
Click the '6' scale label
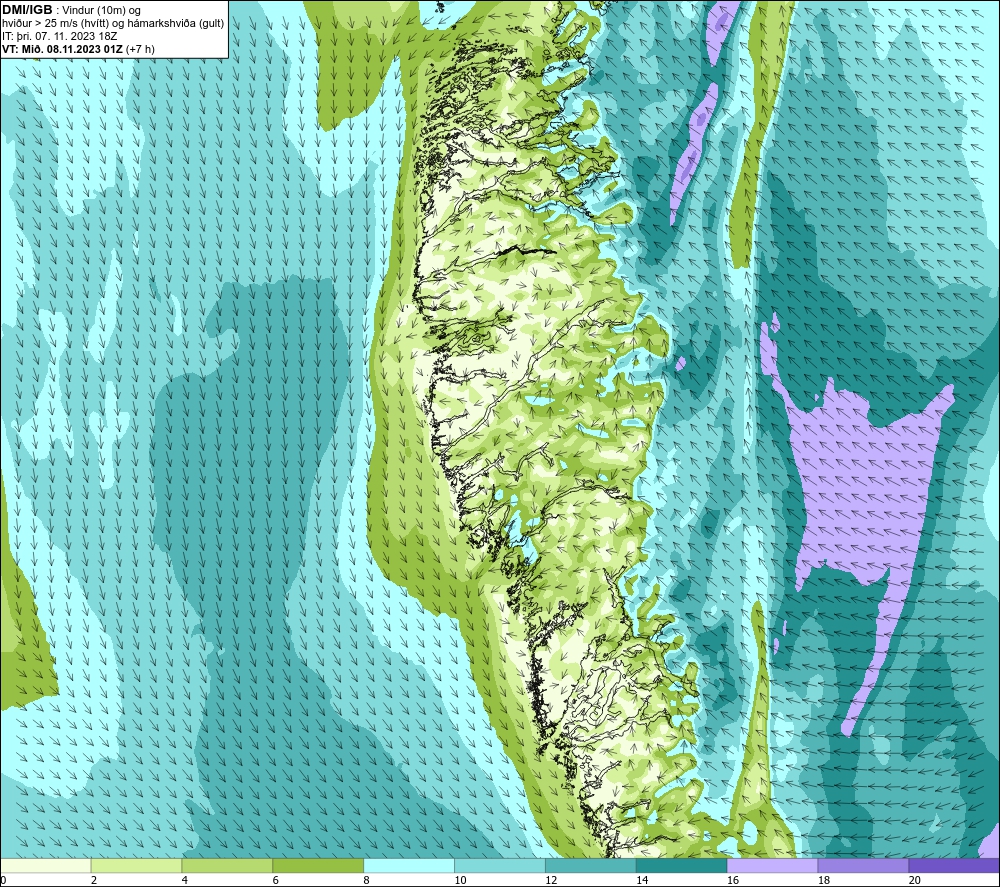click(x=276, y=881)
